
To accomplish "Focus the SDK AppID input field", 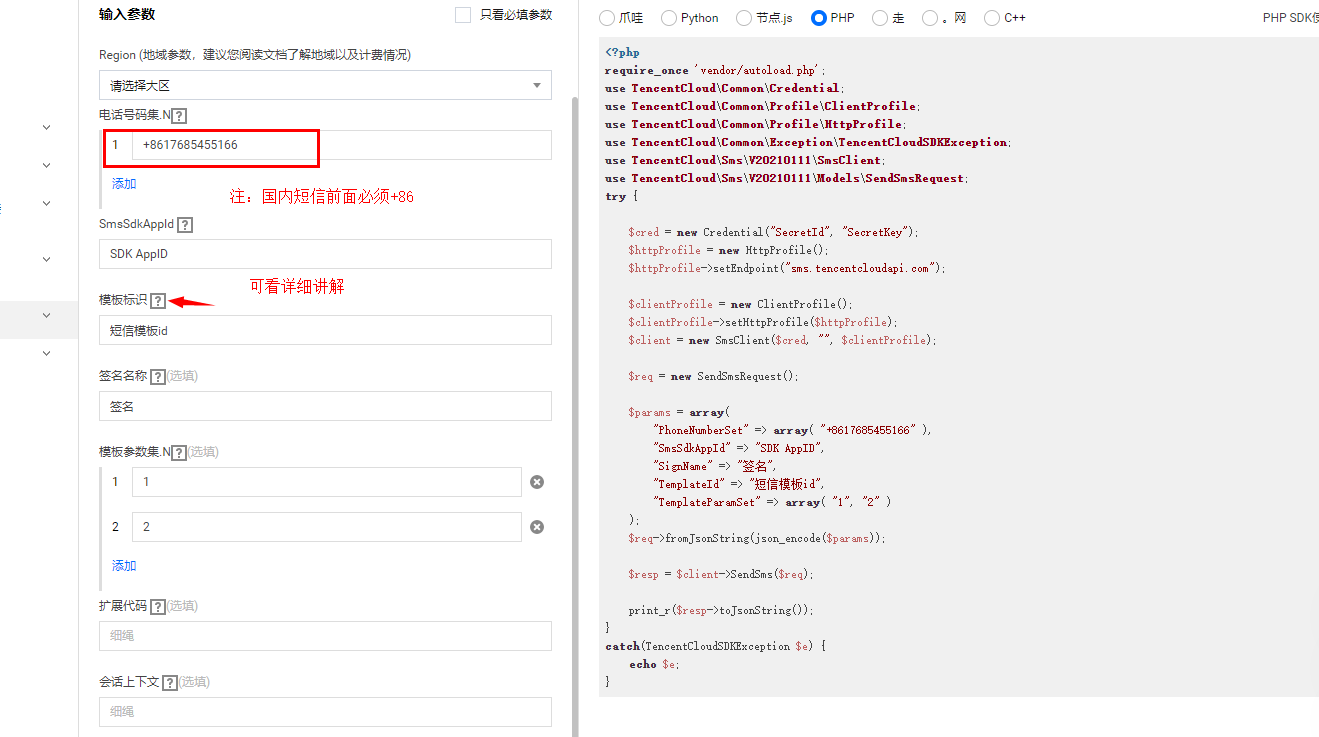I will (325, 254).
